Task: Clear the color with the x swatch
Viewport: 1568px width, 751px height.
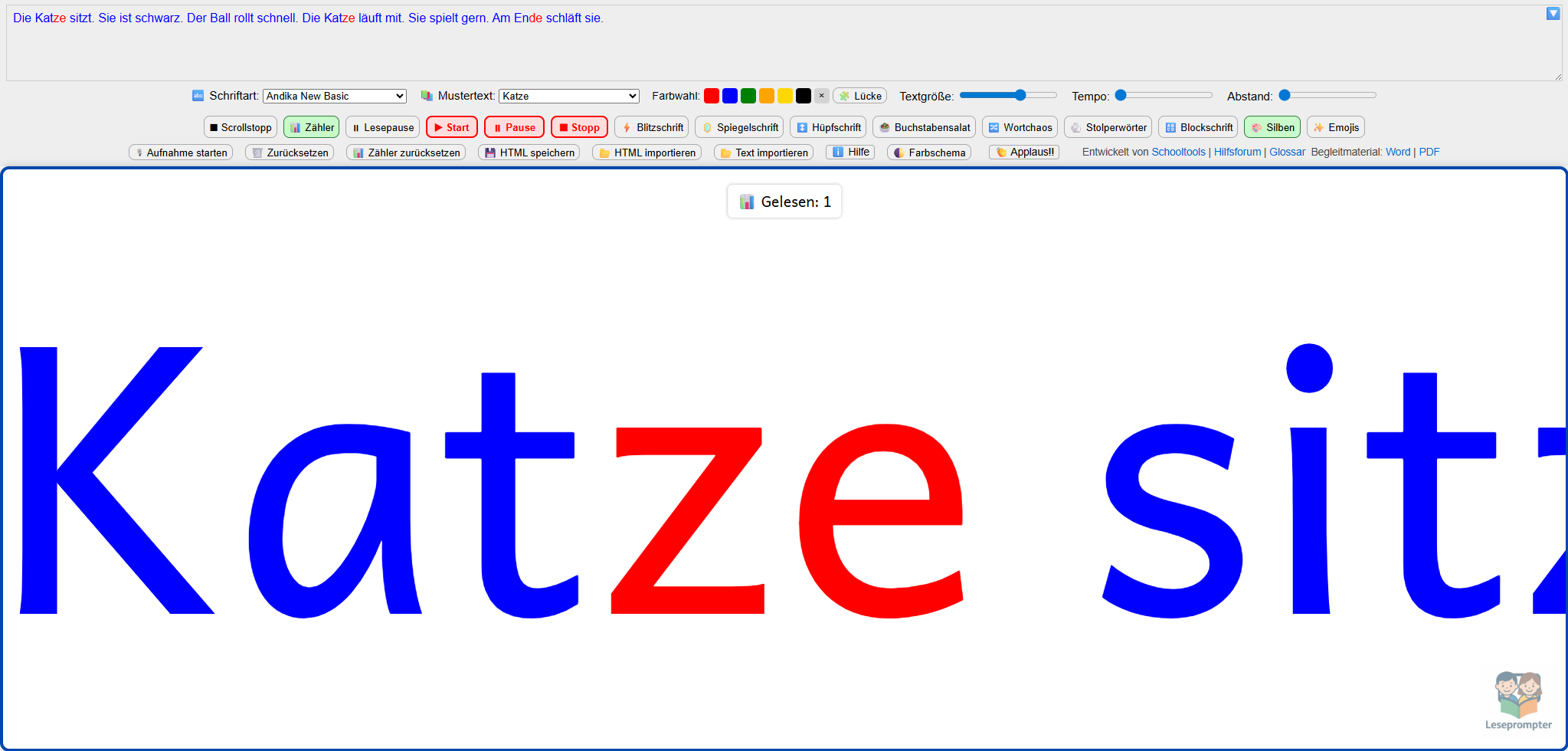Action: [821, 96]
